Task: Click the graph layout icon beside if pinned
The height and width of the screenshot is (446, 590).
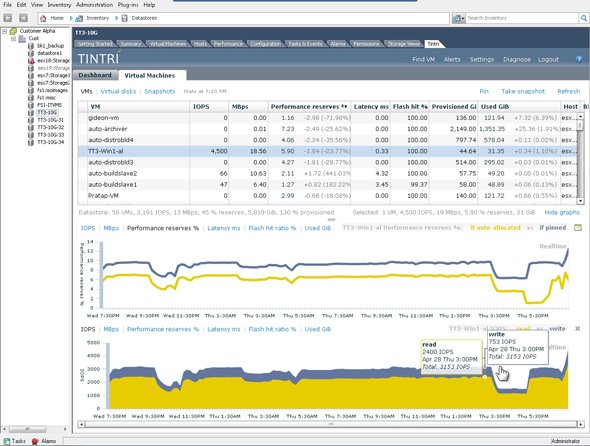Action: [578, 228]
